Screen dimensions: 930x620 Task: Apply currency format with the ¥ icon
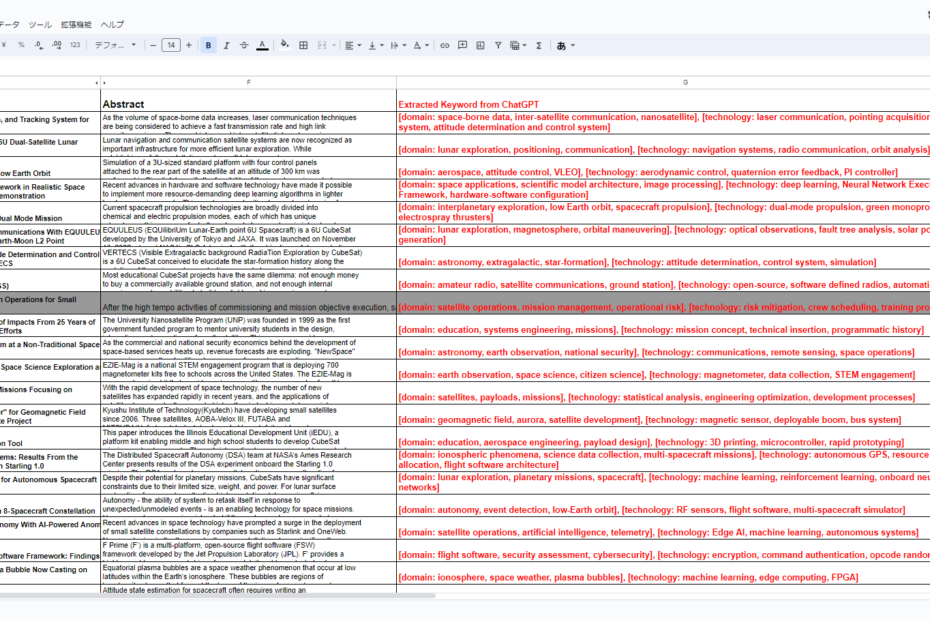(x=4, y=45)
